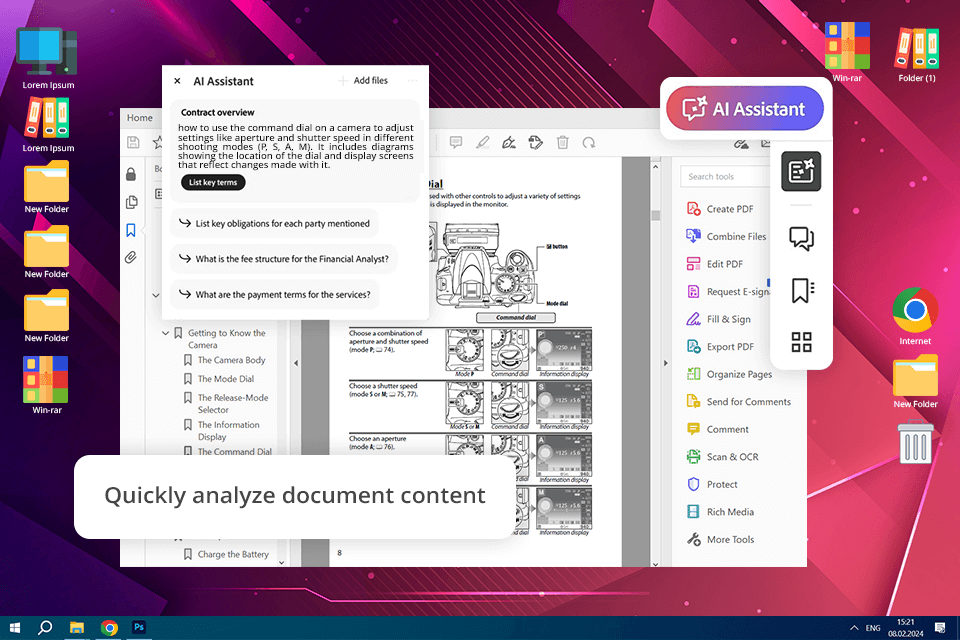
Task: Click the rotate icon in toolbar
Action: point(589,143)
